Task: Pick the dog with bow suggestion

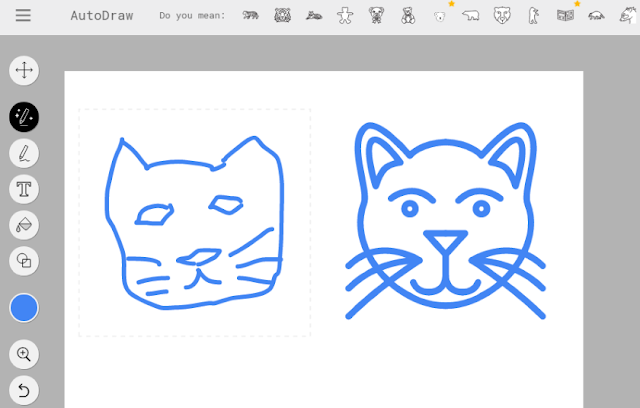Action: click(x=376, y=16)
